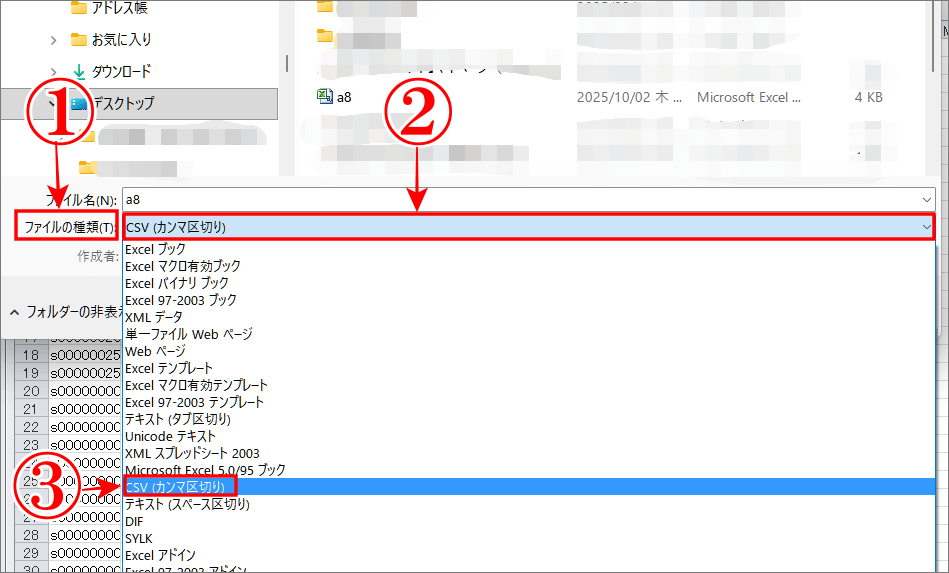The image size is (949, 573).
Task: Click the a8 Excel file icon
Action: [324, 97]
